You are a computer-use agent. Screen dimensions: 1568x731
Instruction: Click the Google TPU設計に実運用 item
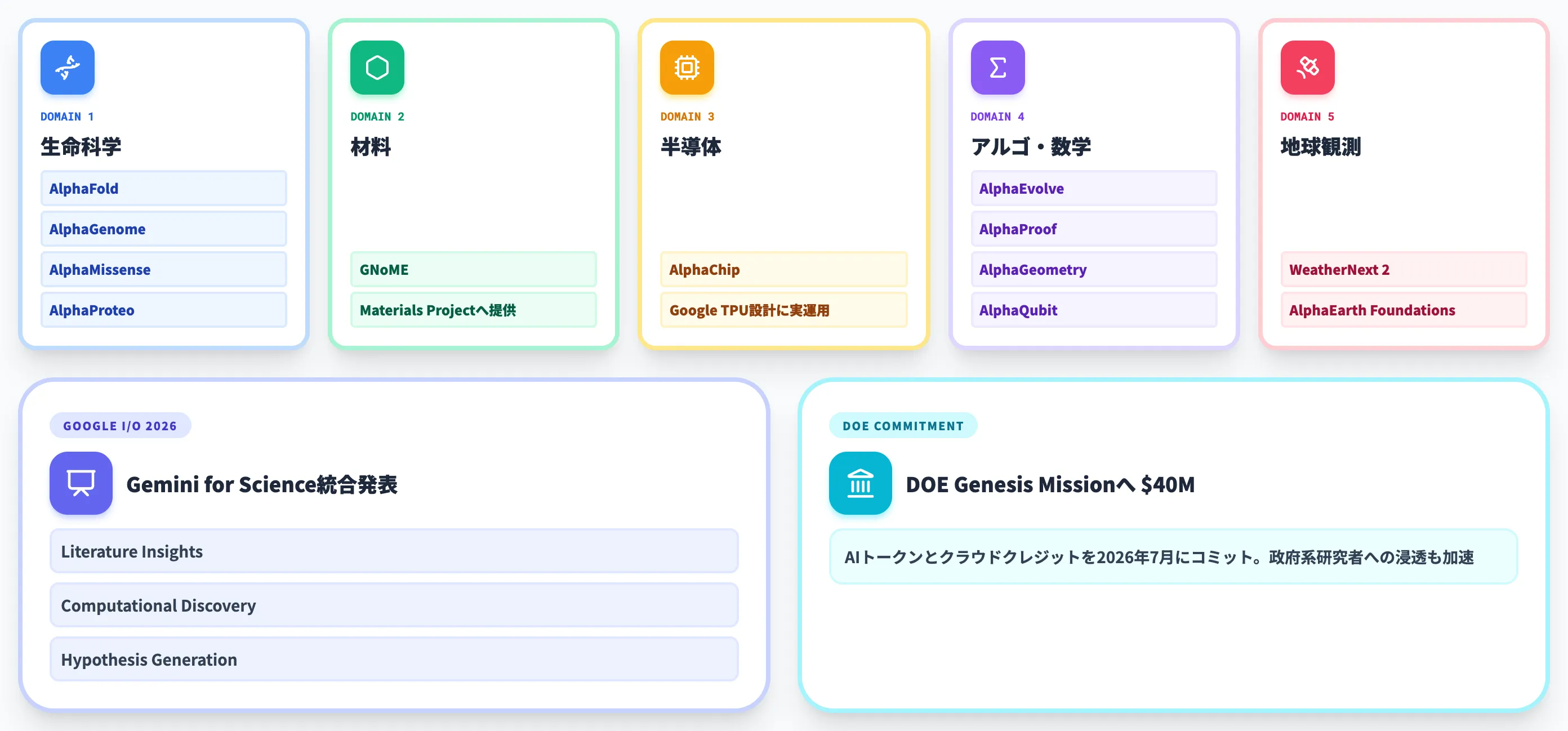[x=784, y=310]
